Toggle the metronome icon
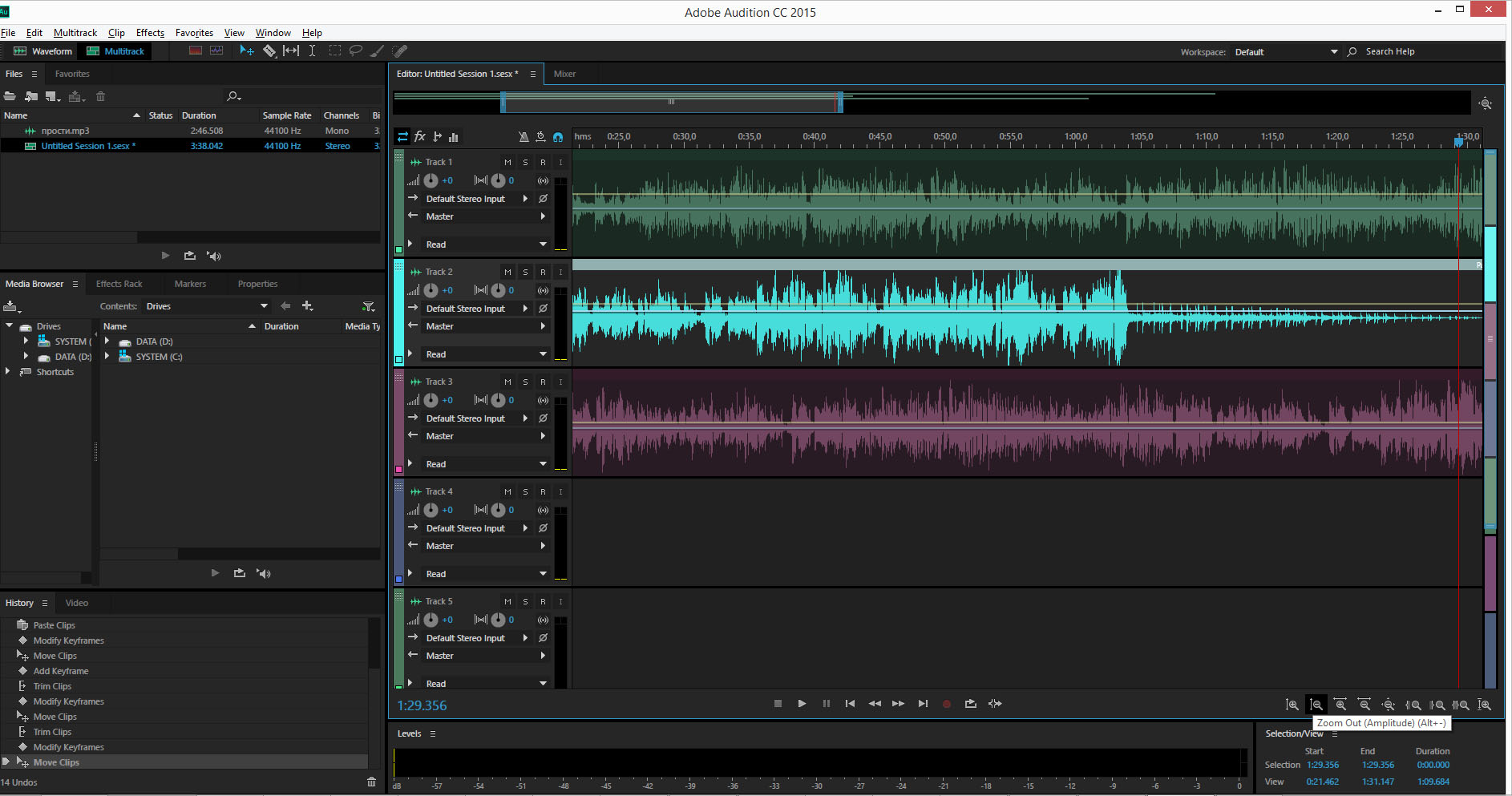This screenshot has height=796, width=1512. [524, 137]
